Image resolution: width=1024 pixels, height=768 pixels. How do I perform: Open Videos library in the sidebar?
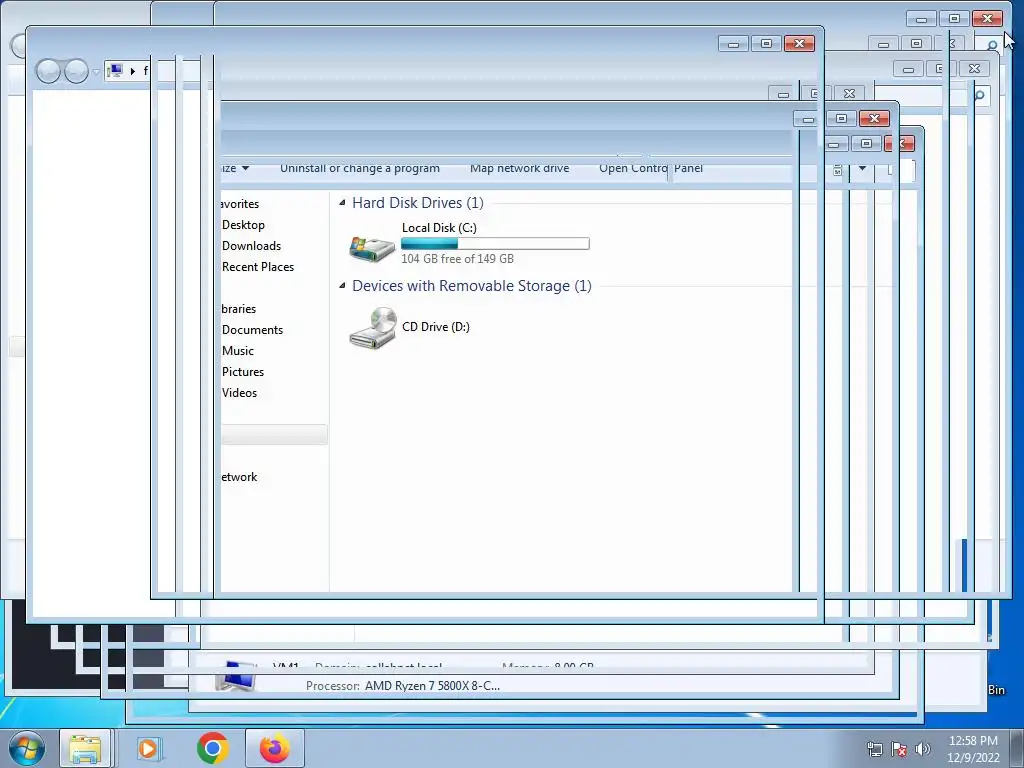coord(240,392)
